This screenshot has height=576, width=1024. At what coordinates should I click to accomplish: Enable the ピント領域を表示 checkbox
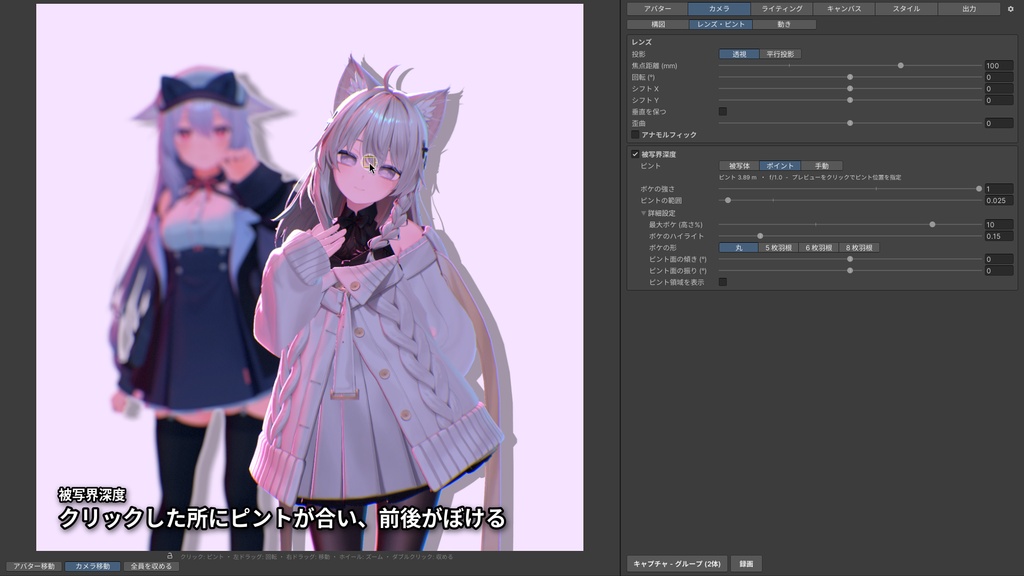click(723, 282)
